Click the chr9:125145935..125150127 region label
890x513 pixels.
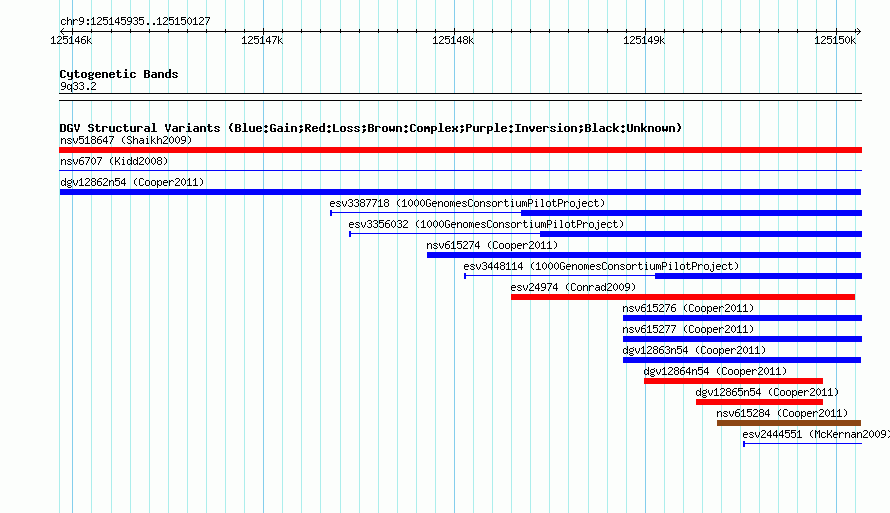[135, 21]
